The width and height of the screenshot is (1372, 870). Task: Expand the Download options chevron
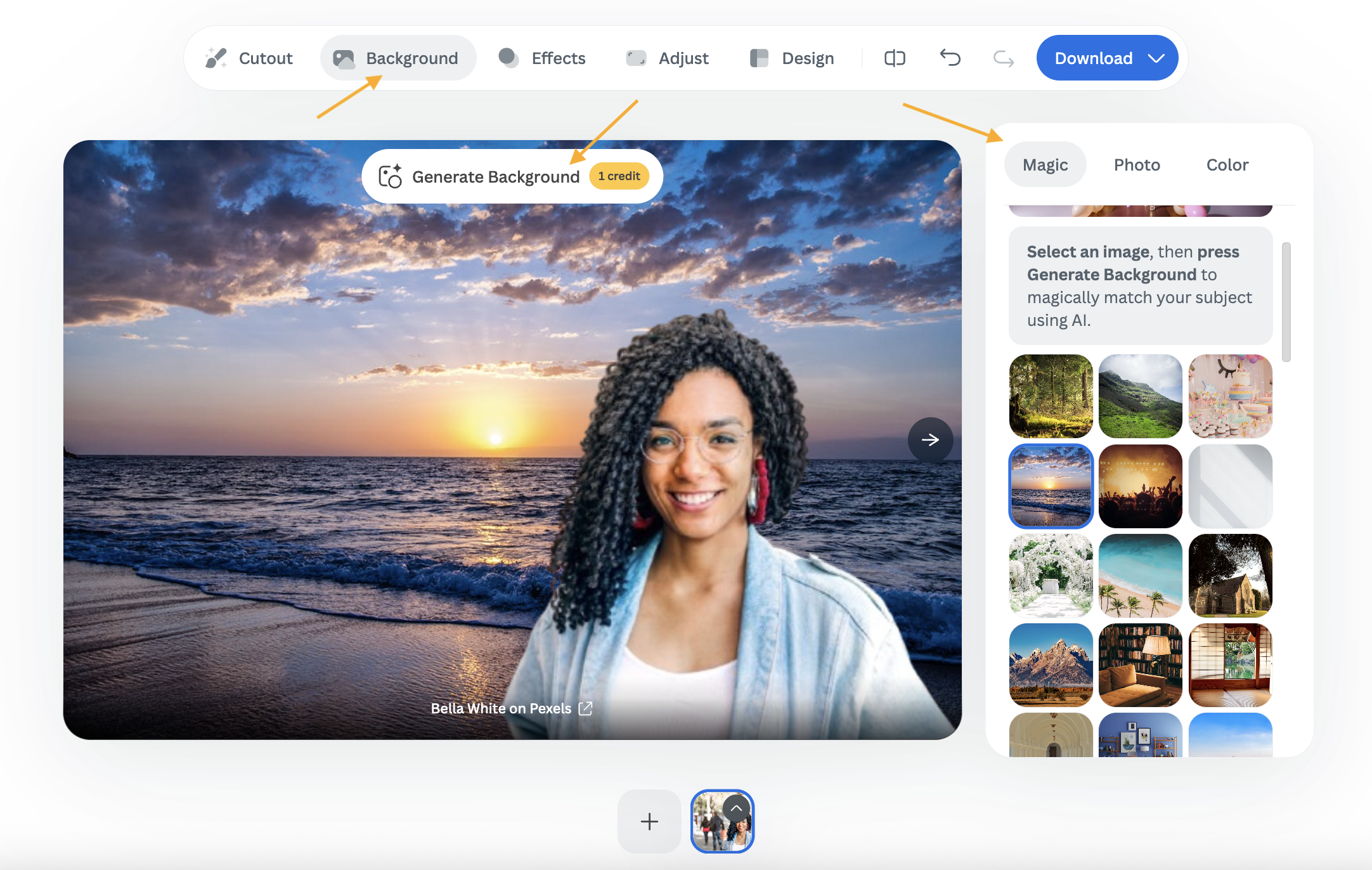coord(1156,58)
